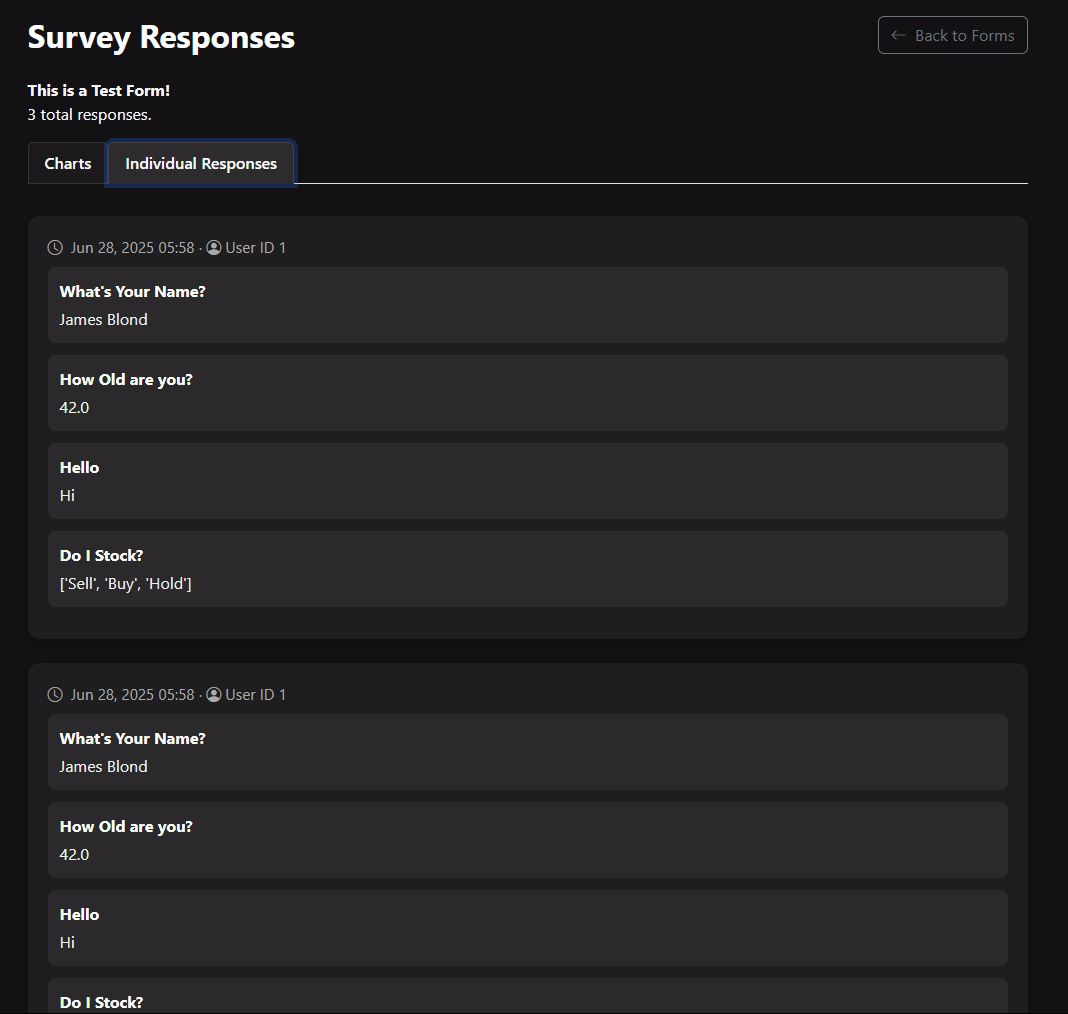The image size is (1068, 1014).
Task: Click the clock icon in the second response
Action: point(55,695)
